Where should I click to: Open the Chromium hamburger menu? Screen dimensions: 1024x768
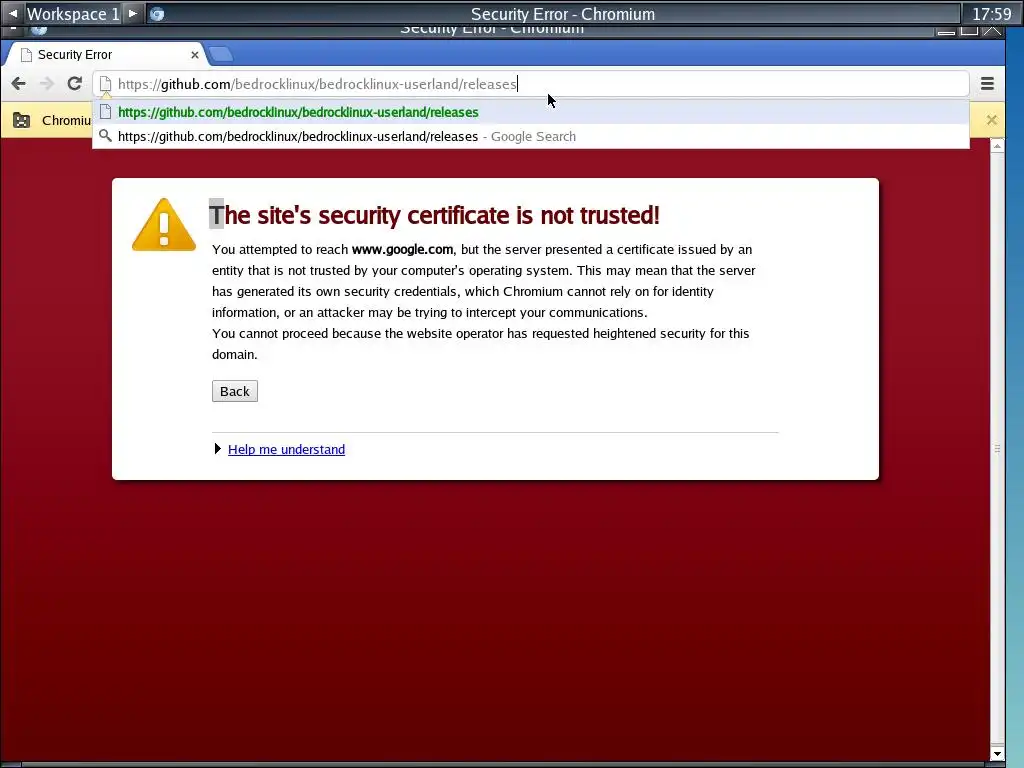[x=987, y=84]
